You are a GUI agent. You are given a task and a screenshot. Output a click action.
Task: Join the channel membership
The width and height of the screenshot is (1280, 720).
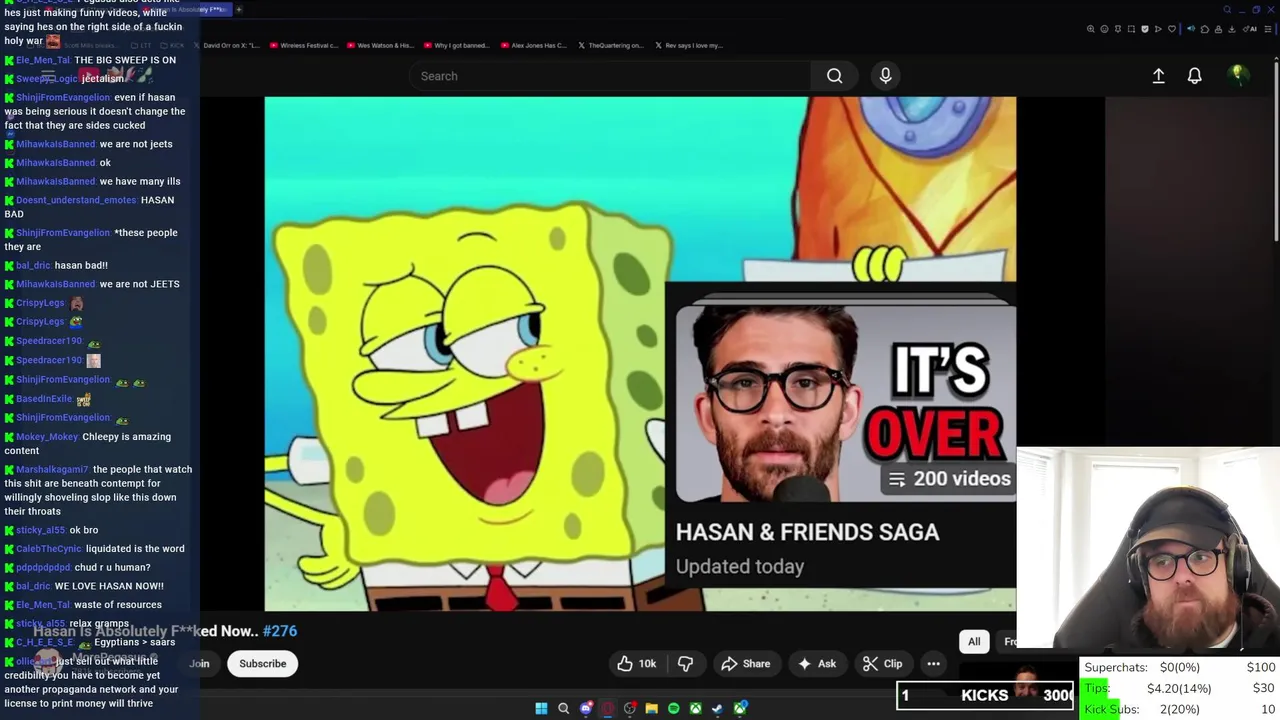pos(200,664)
